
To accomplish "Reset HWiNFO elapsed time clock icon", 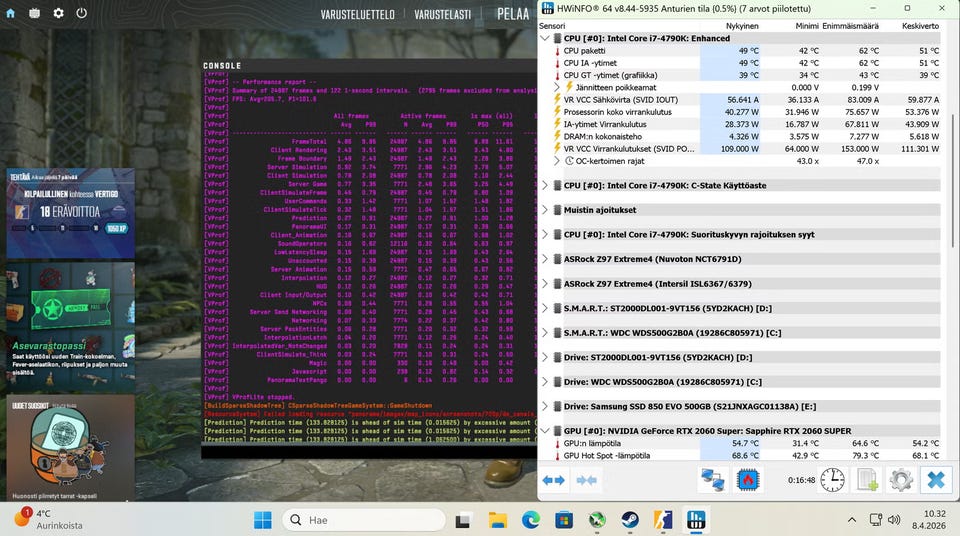I will click(x=832, y=480).
